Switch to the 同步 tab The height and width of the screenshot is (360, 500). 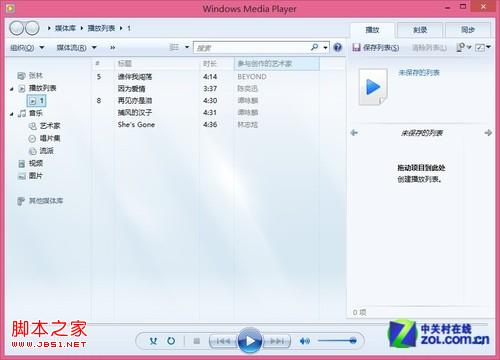click(468, 30)
